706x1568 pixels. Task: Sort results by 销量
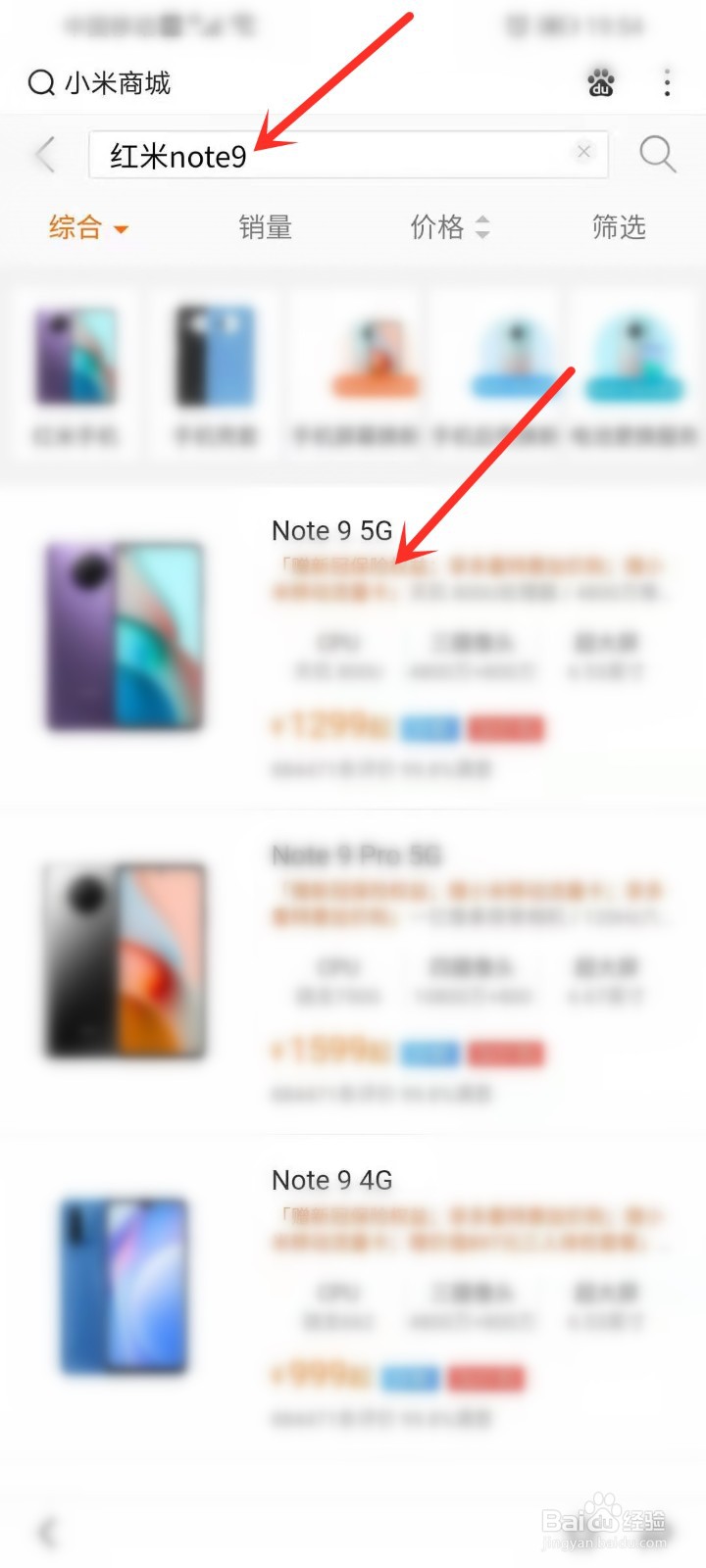coord(265,227)
